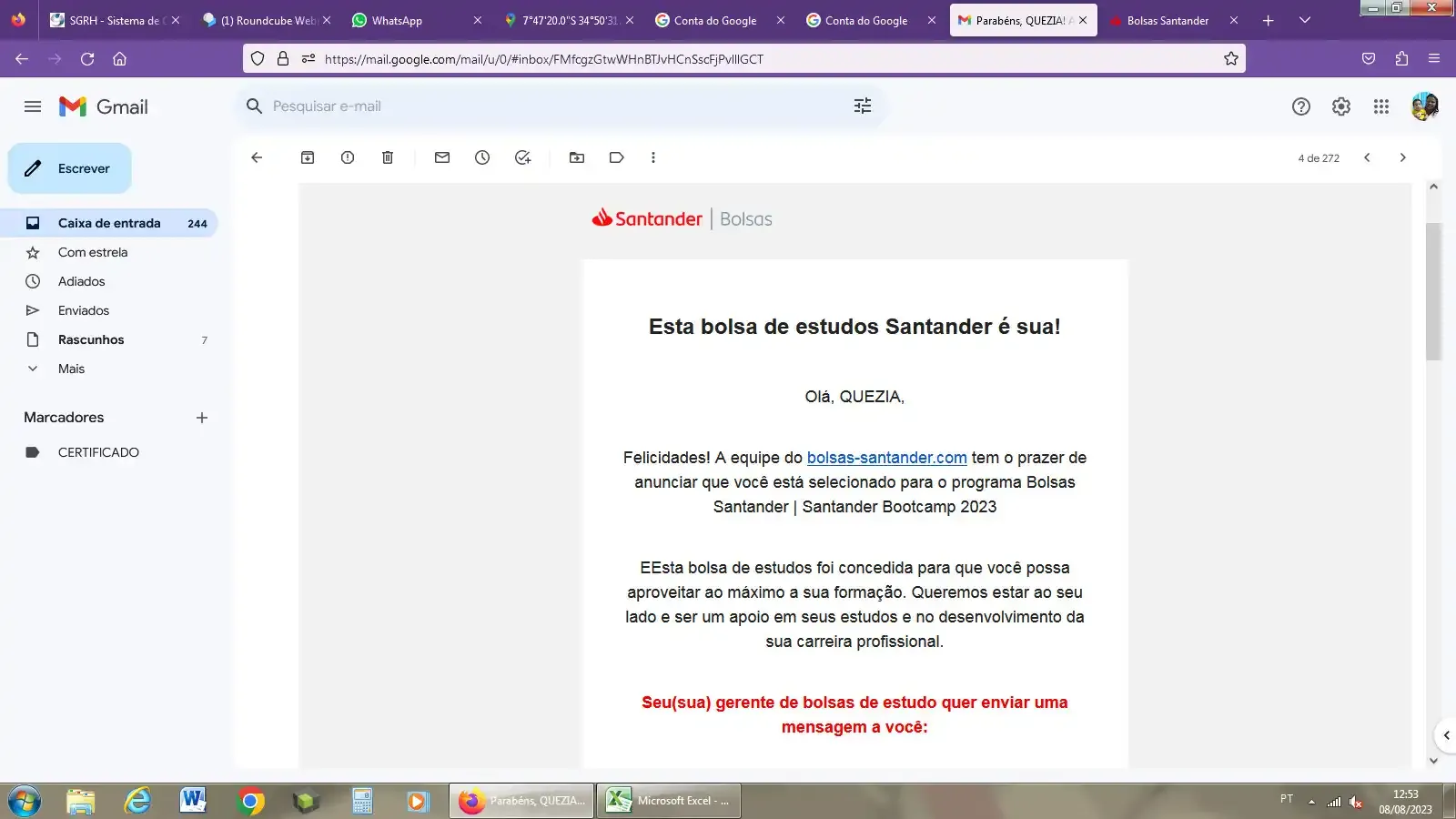This screenshot has height=819, width=1456.
Task: Go to newer email chevron
Action: (x=1367, y=157)
